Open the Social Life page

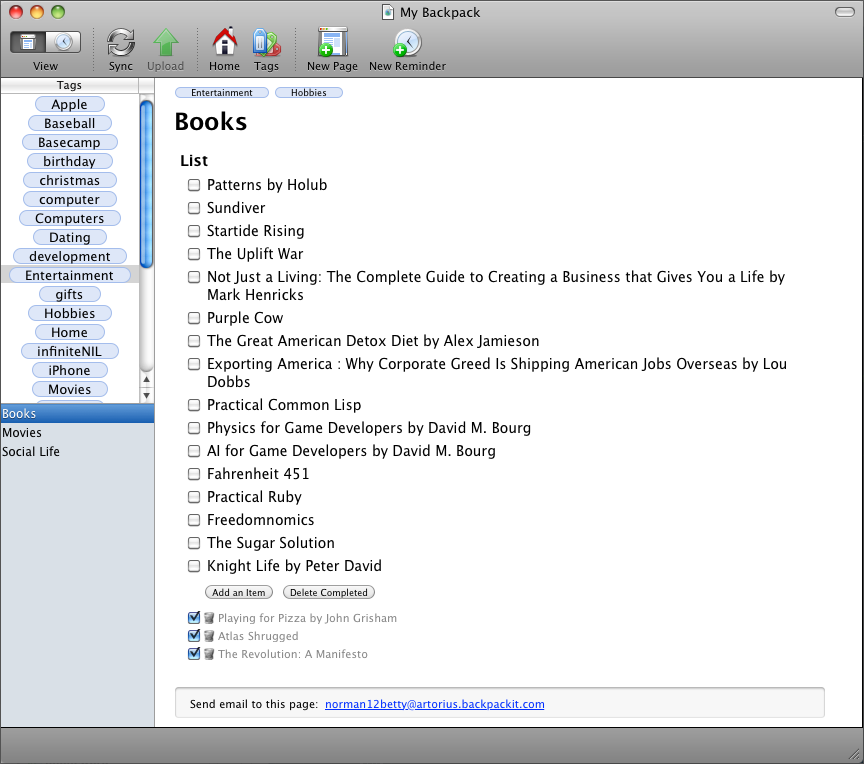(x=77, y=452)
